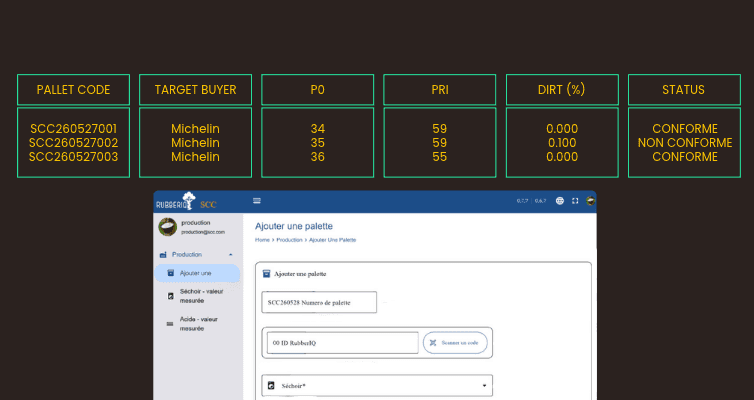This screenshot has width=754, height=400.
Task: Click the PALLET CODE column header
Action: [x=73, y=90]
